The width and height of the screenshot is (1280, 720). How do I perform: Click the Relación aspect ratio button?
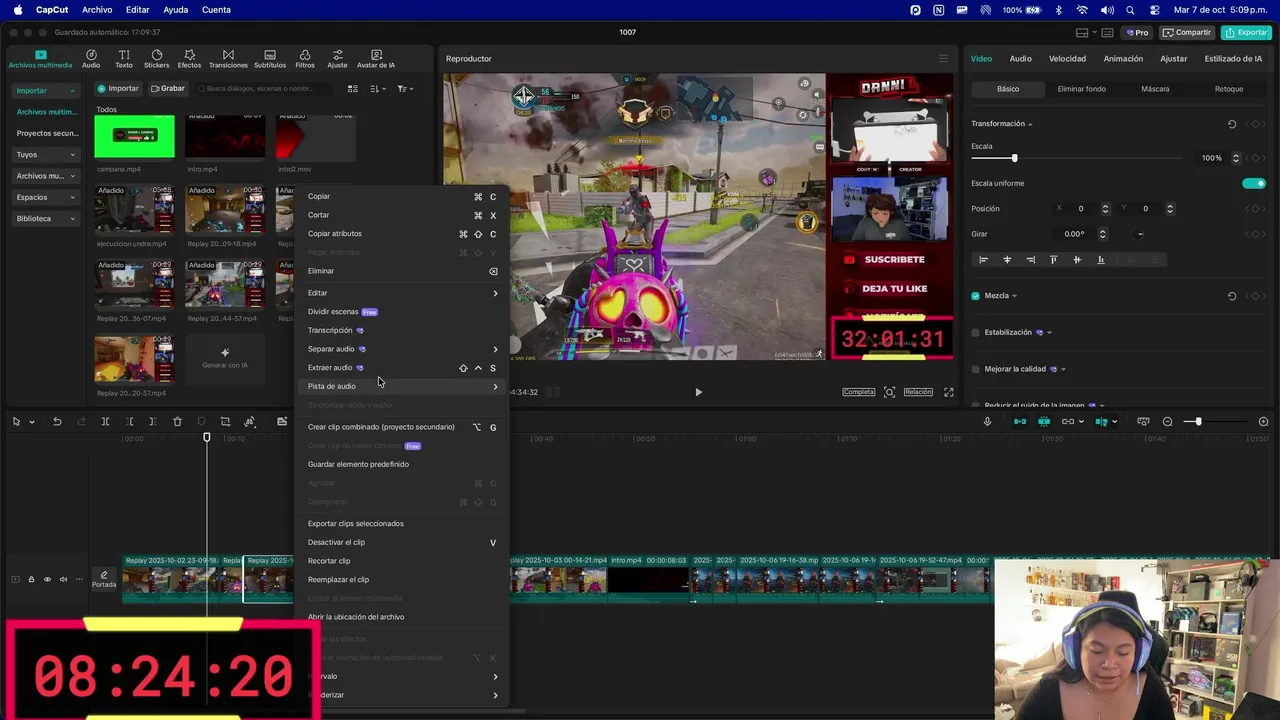(918, 392)
